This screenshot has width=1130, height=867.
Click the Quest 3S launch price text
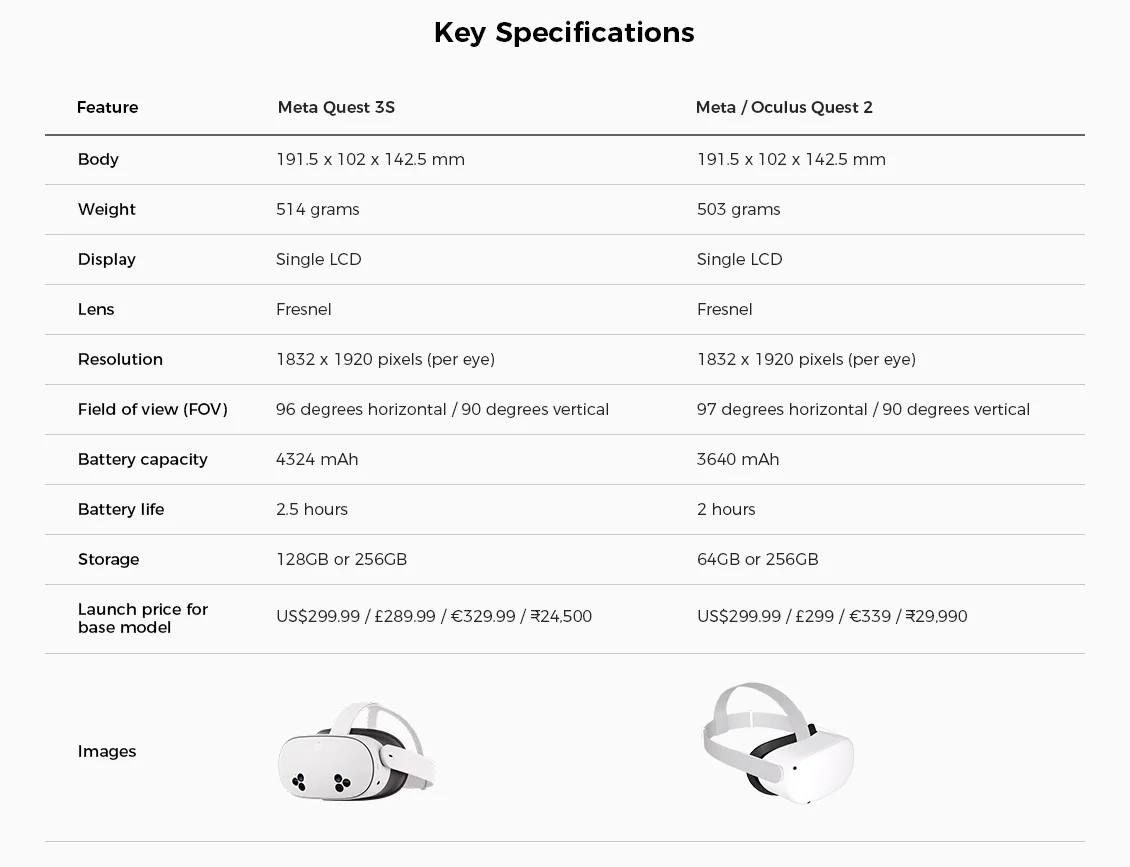click(x=433, y=616)
